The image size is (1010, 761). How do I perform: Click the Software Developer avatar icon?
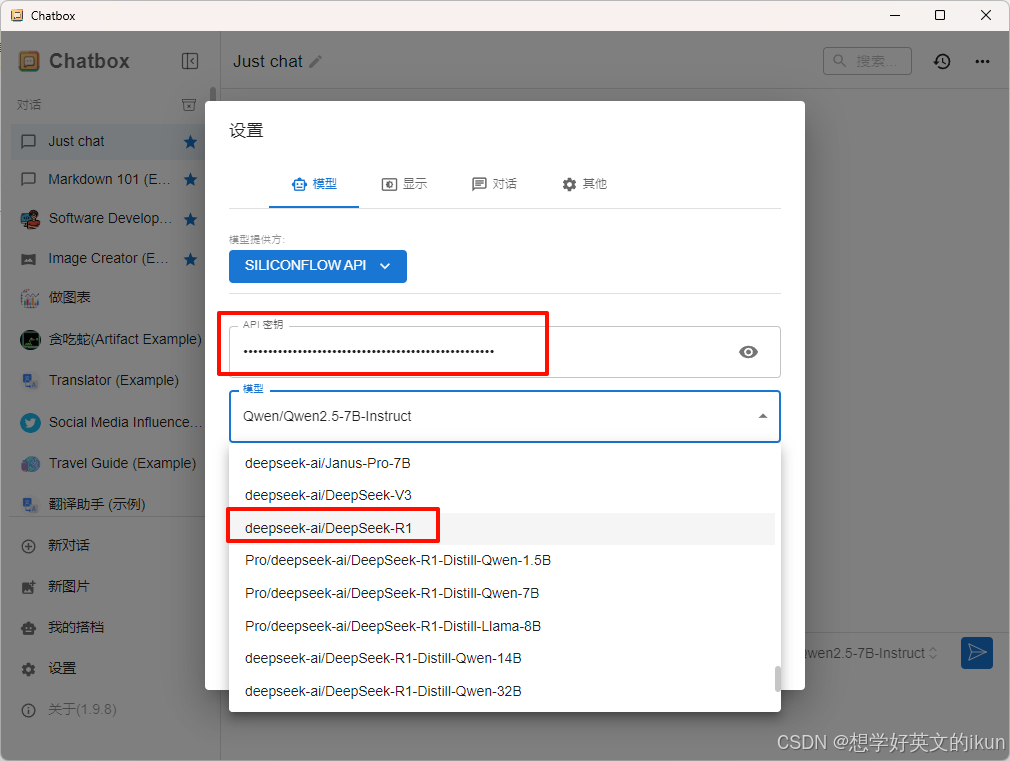pos(30,219)
